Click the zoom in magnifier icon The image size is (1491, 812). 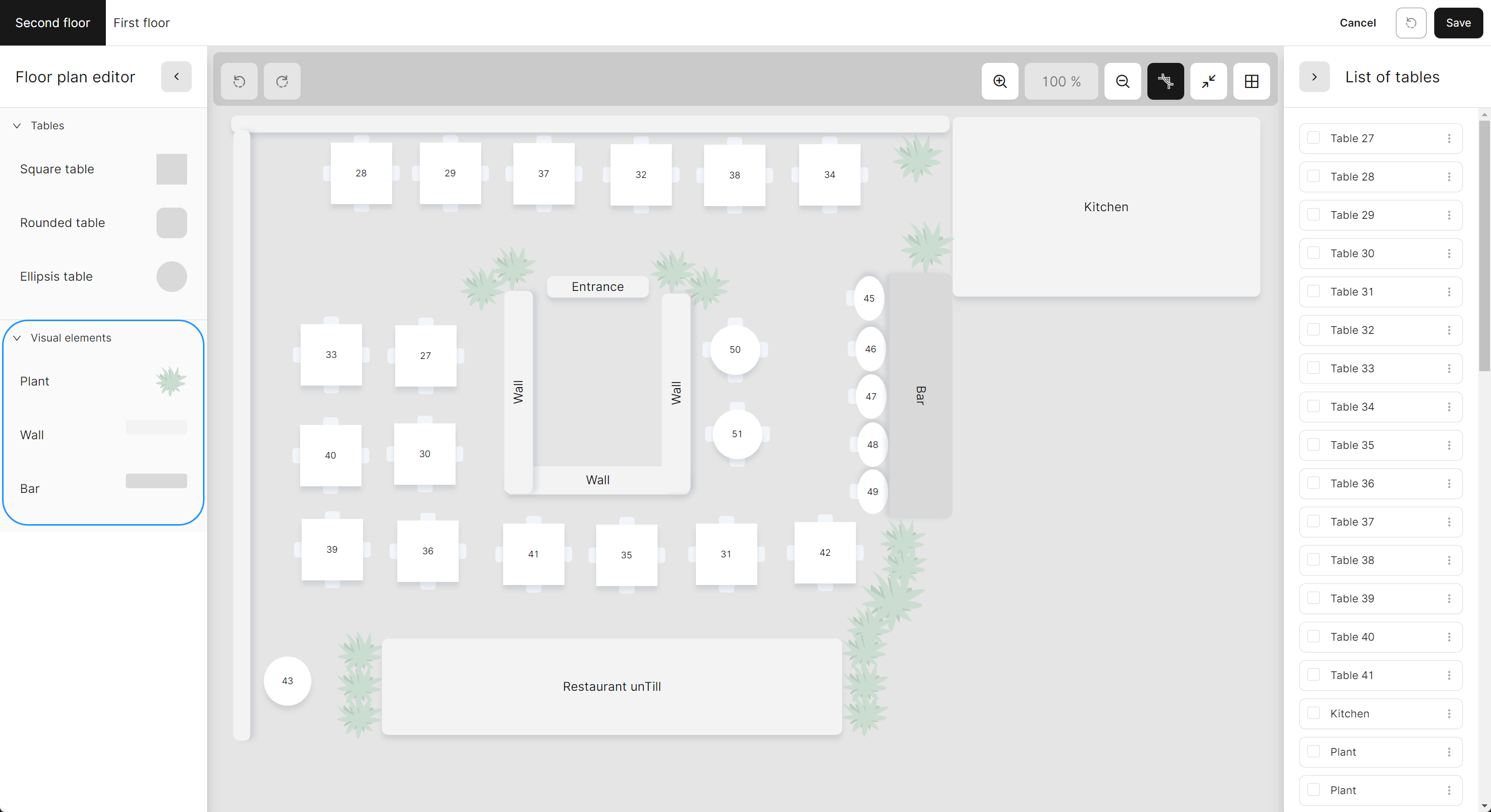pos(1000,82)
